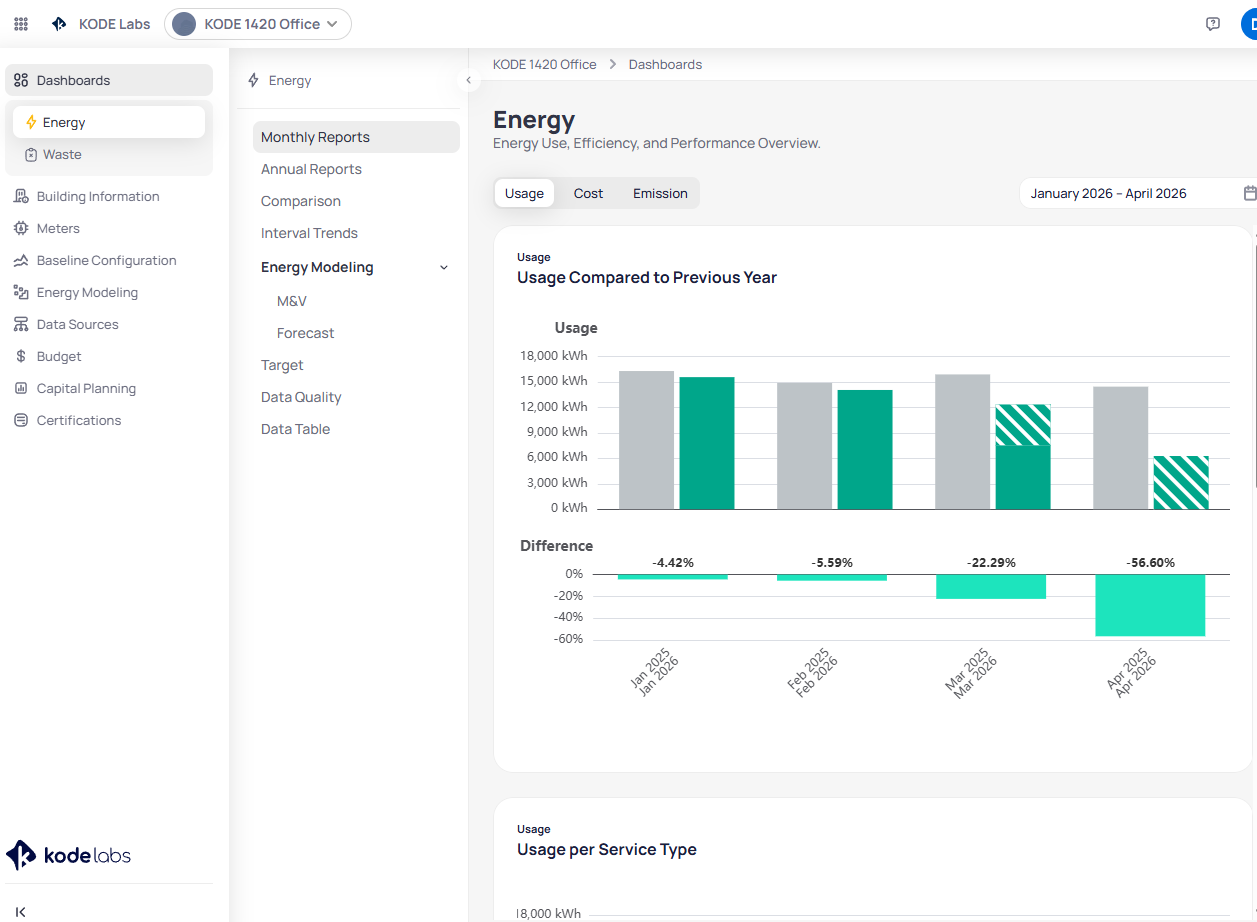
Task: Open the KODE 1420 Office building dropdown
Action: 258,24
